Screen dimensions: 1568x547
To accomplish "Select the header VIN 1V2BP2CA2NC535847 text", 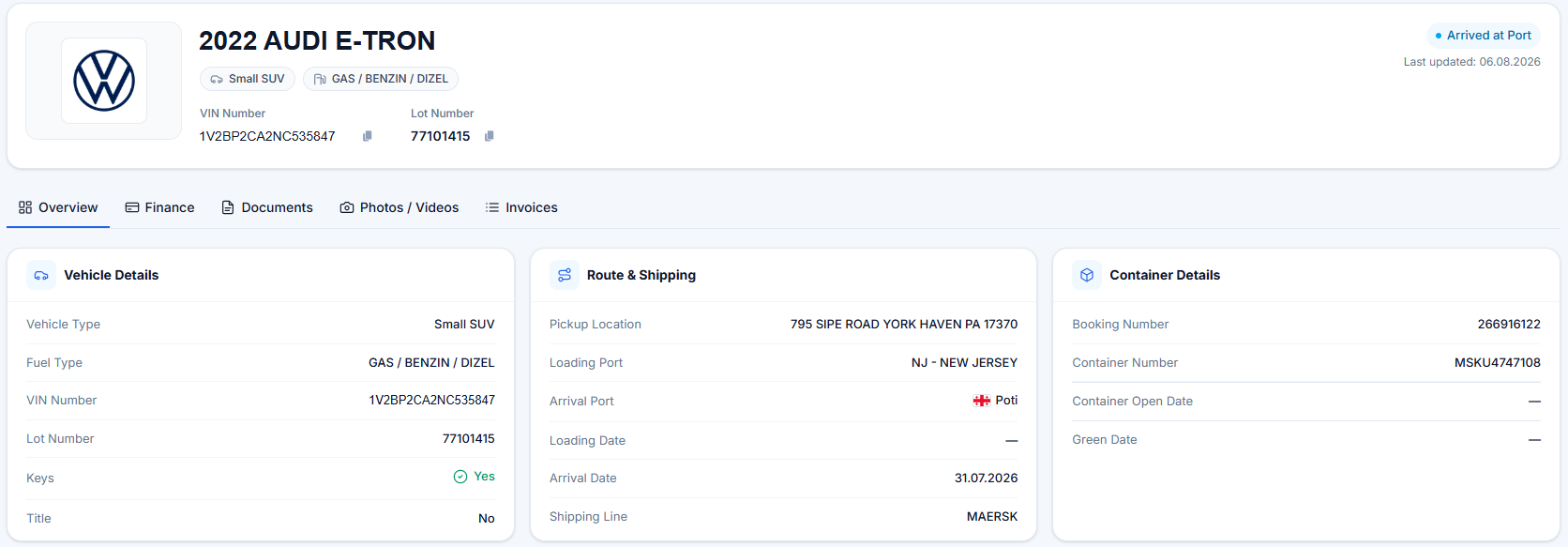I will [267, 136].
